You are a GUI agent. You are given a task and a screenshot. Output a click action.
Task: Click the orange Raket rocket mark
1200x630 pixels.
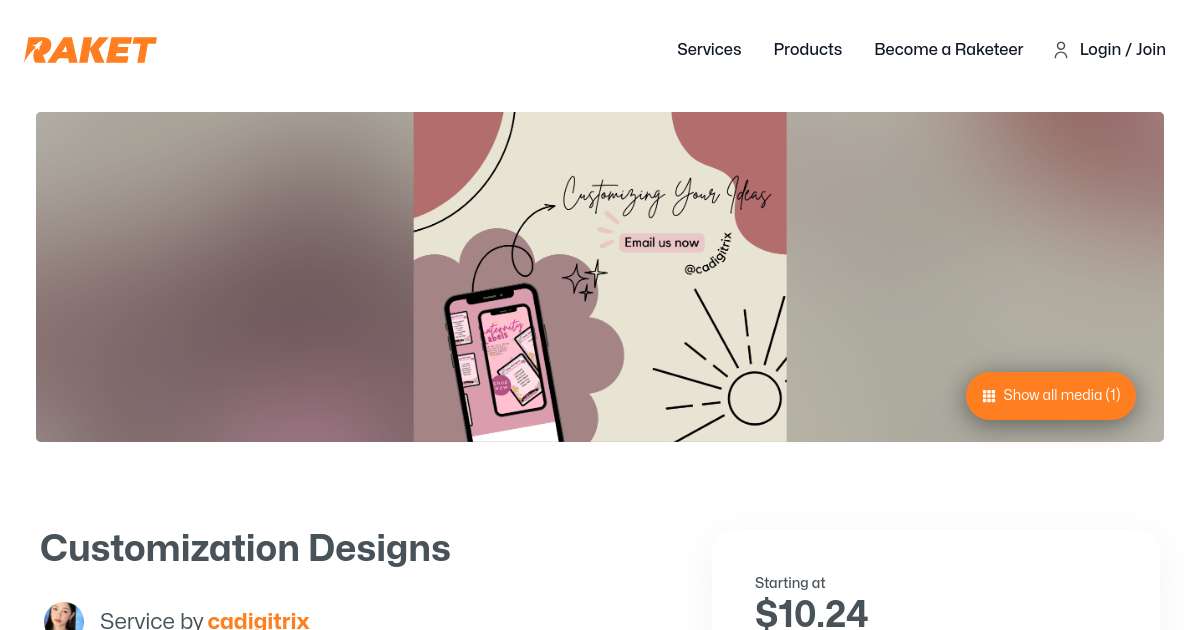(x=36, y=50)
